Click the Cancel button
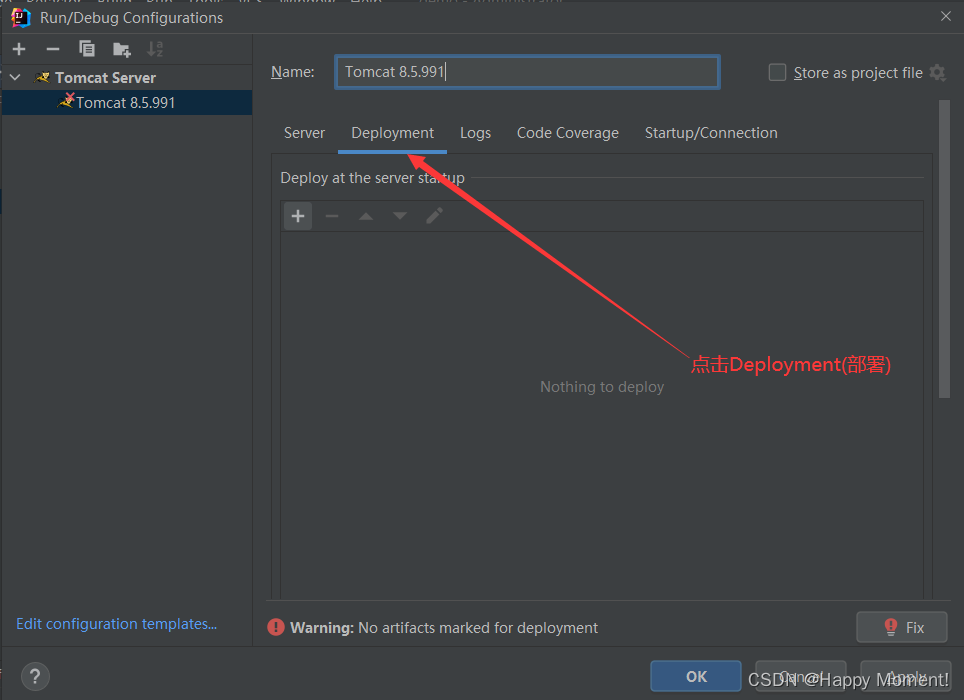Screen dimensions: 964x700 point(800,676)
